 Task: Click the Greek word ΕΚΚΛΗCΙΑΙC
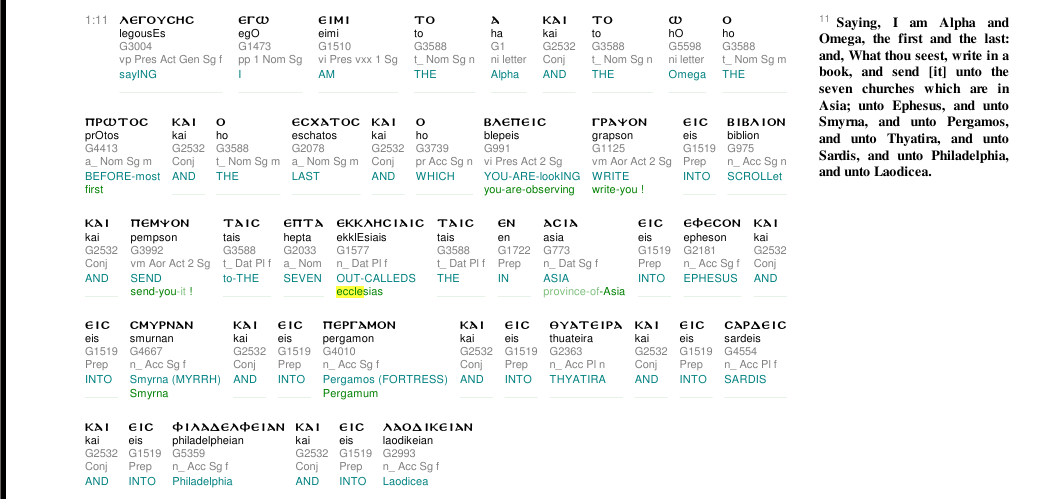(380, 223)
